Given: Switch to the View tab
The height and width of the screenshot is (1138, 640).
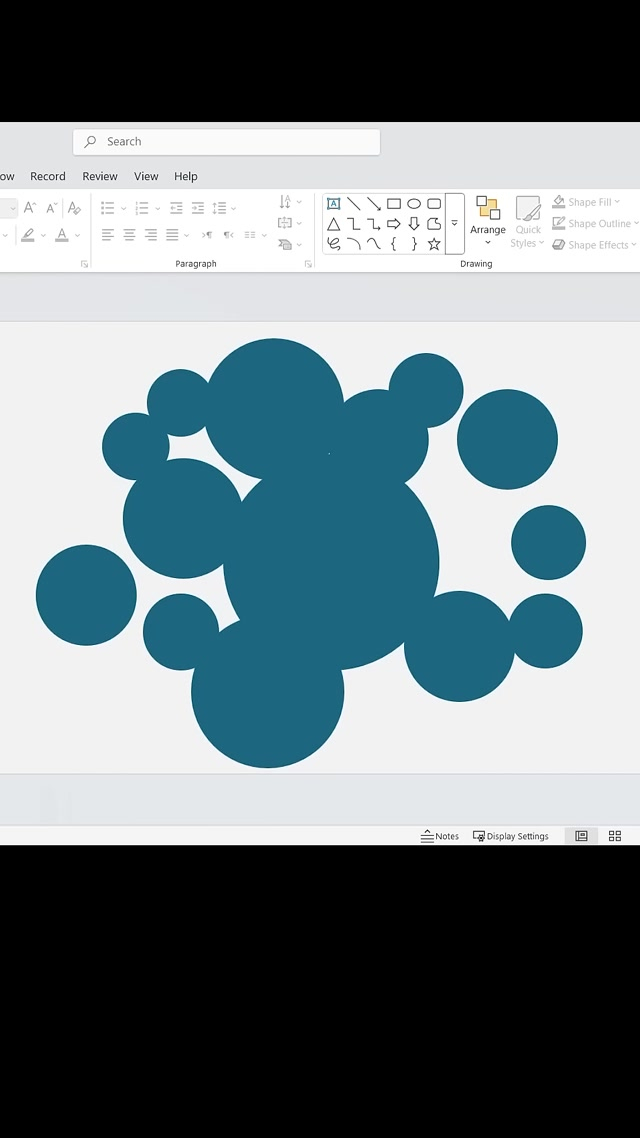Looking at the screenshot, I should [146, 176].
